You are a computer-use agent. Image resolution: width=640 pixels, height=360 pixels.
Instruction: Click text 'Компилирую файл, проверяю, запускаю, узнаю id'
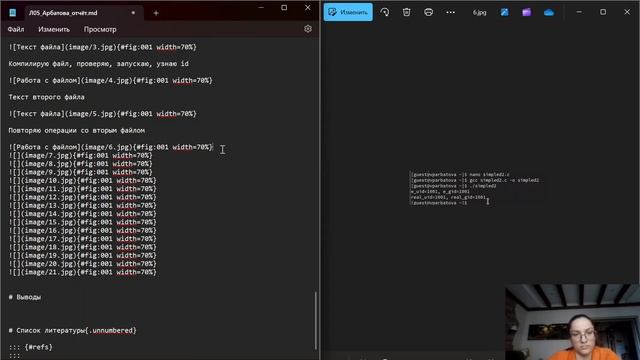click(98, 64)
